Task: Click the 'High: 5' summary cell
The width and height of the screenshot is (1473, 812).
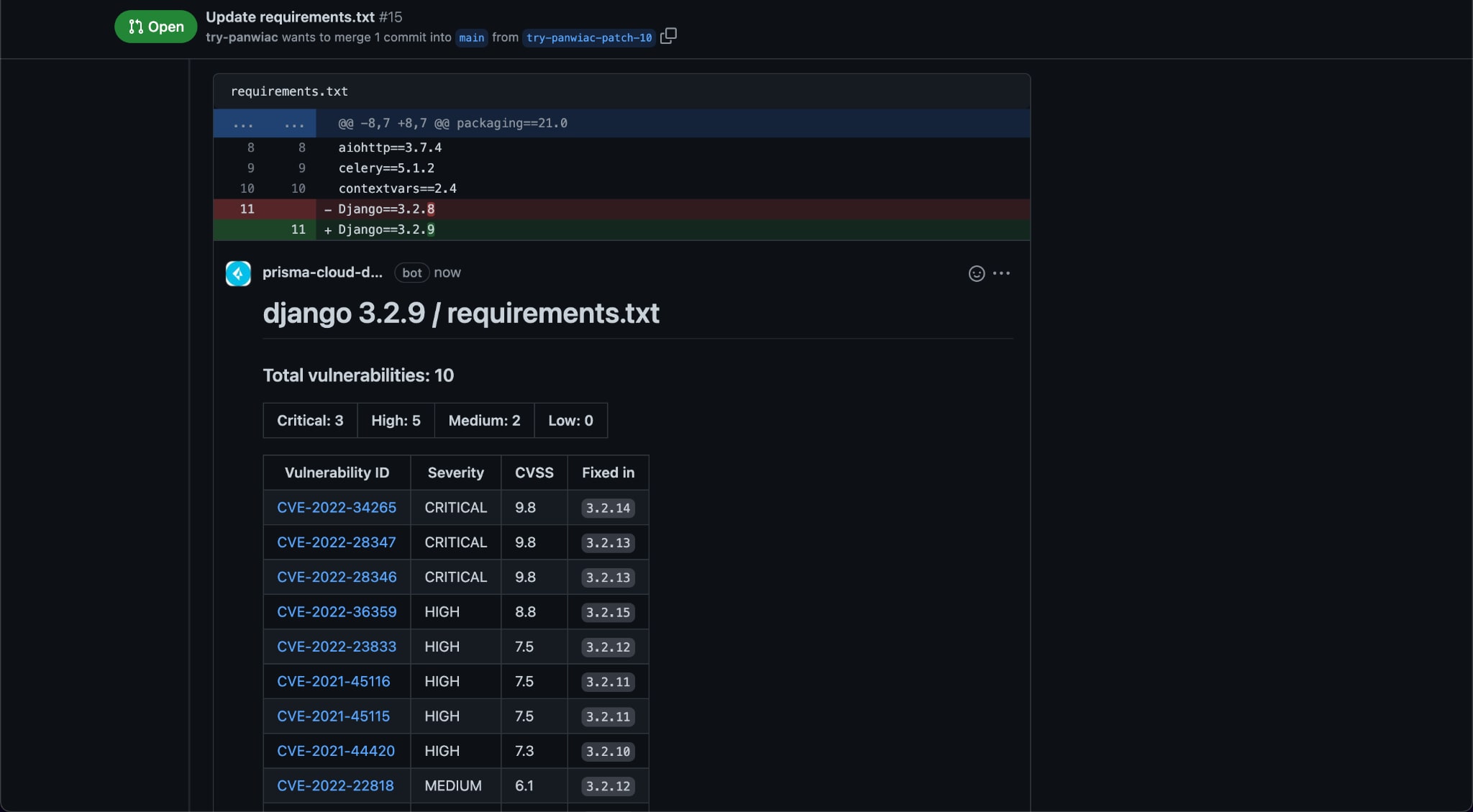Action: tap(396, 421)
